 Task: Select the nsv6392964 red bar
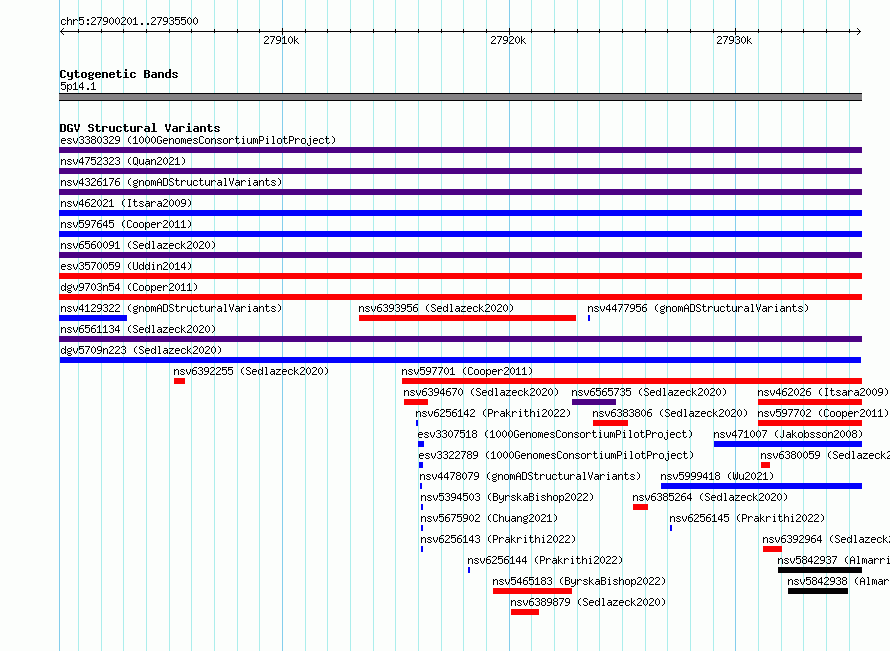pyautogui.click(x=772, y=549)
